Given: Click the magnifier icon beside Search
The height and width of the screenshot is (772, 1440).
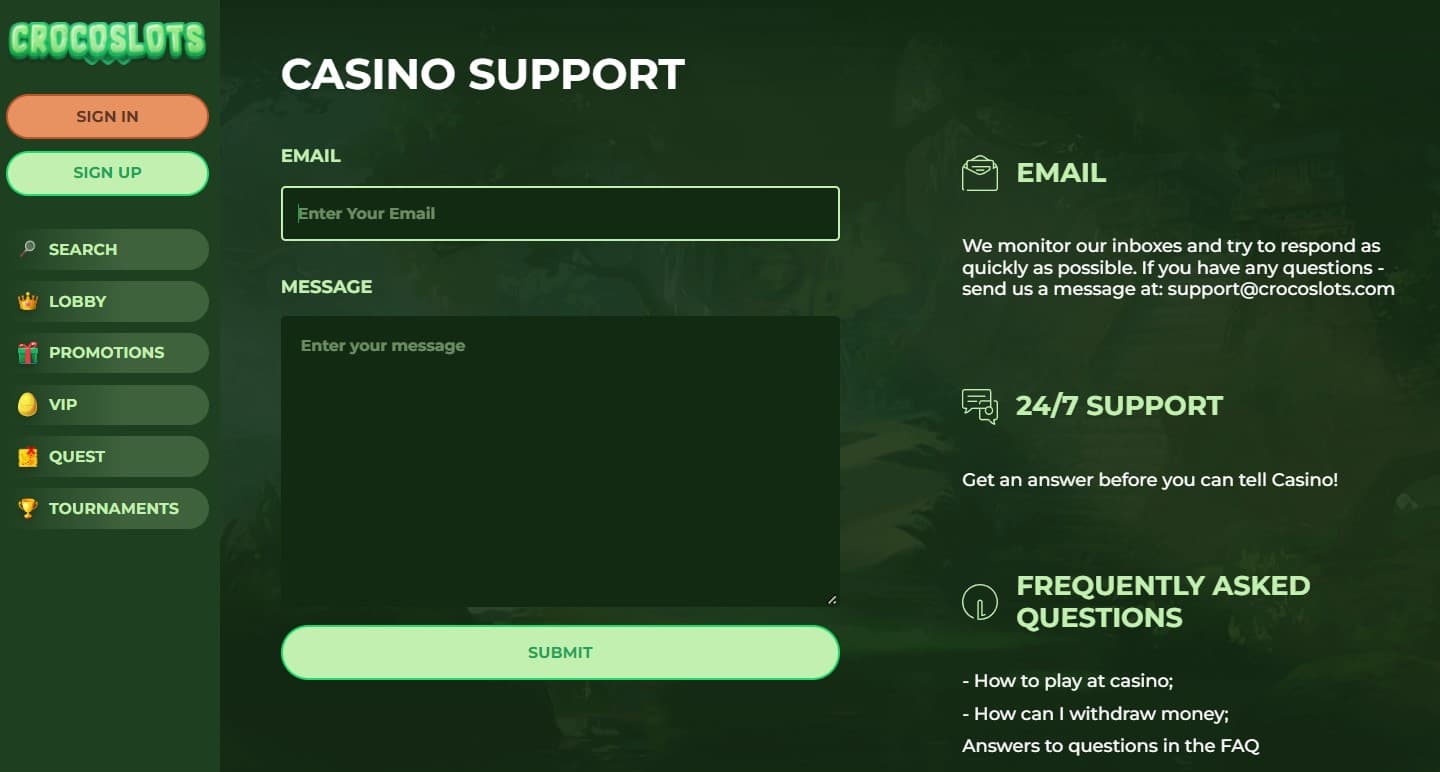Looking at the screenshot, I should 28,249.
